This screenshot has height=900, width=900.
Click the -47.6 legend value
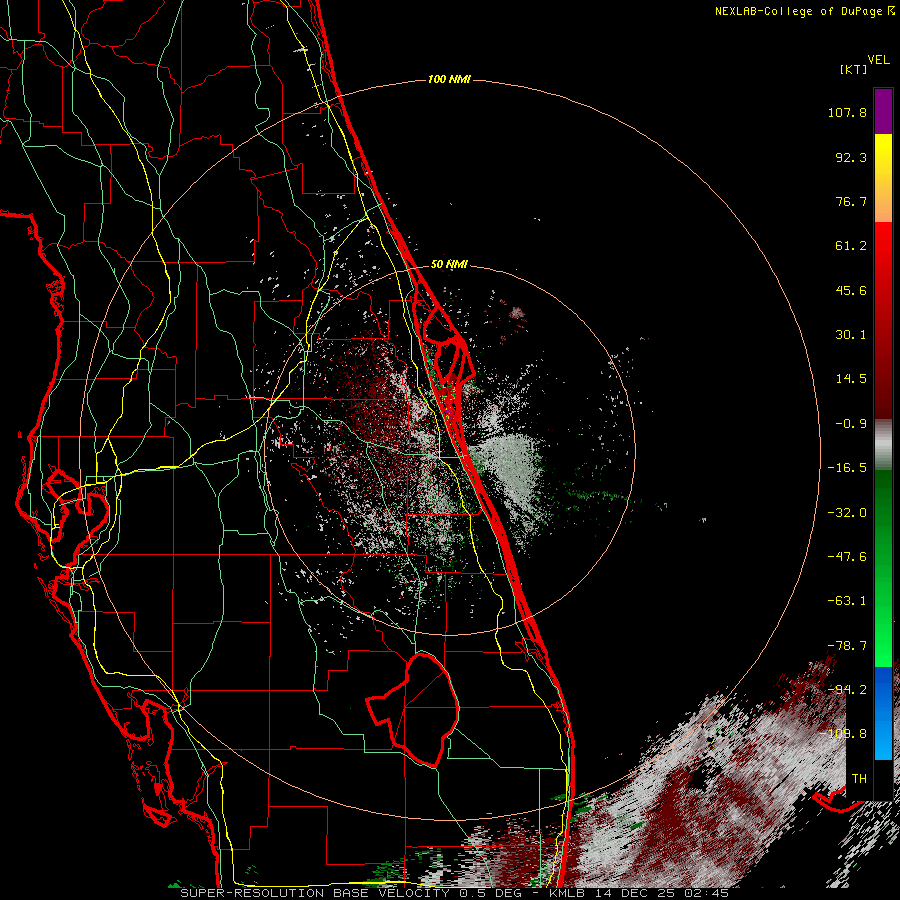coord(847,557)
